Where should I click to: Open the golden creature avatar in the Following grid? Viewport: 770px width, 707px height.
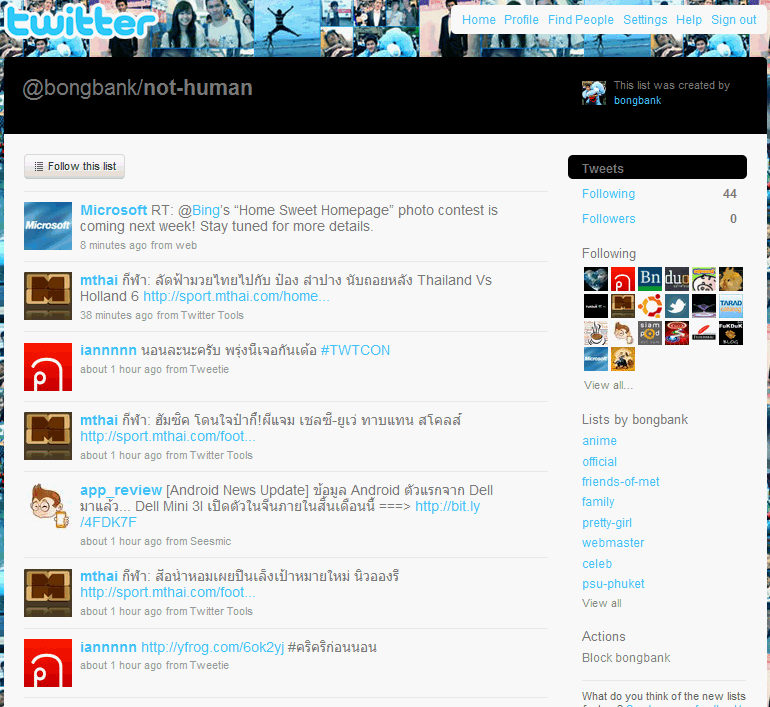pyautogui.click(x=731, y=279)
